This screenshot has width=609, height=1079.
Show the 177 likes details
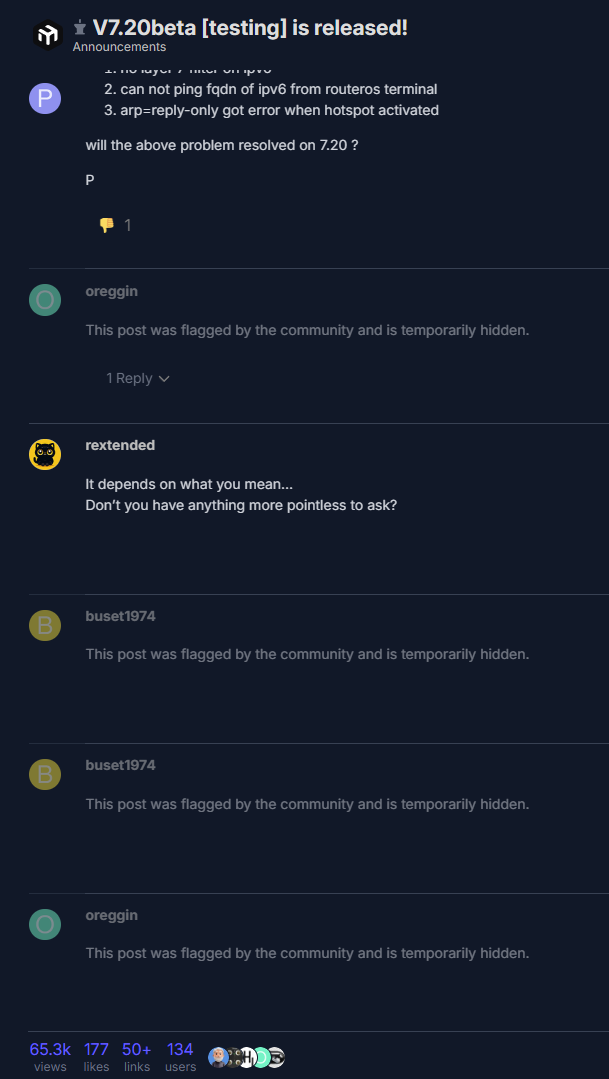click(96, 1056)
